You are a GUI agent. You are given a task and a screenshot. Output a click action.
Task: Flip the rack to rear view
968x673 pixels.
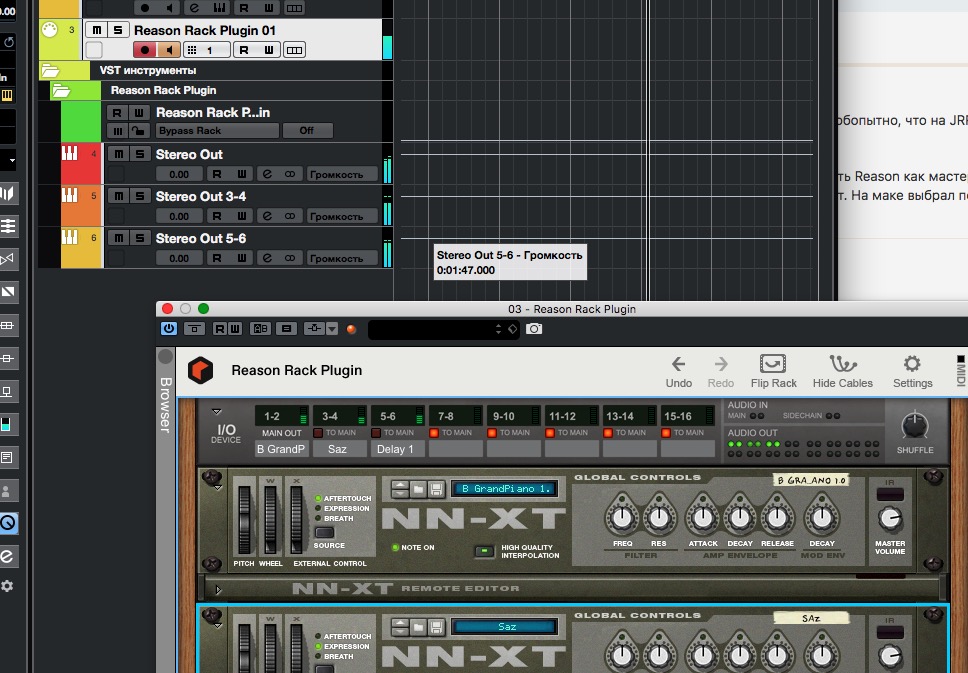pyautogui.click(x=774, y=372)
